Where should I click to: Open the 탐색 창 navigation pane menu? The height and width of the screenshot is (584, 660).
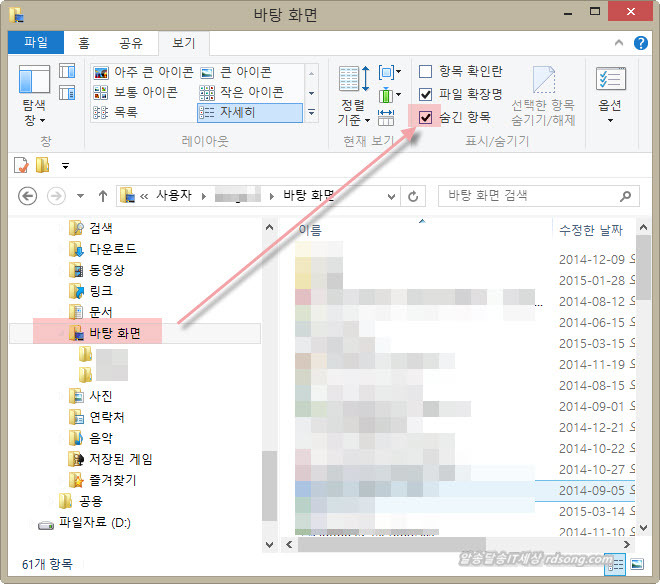[34, 110]
